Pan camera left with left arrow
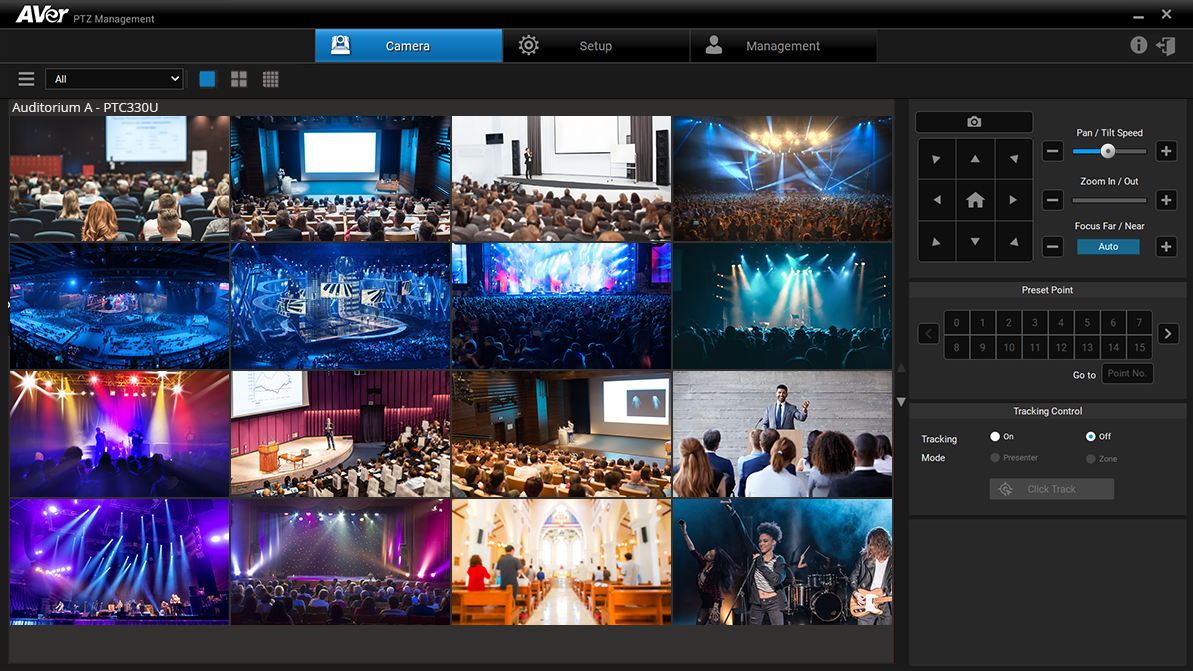 pos(937,200)
